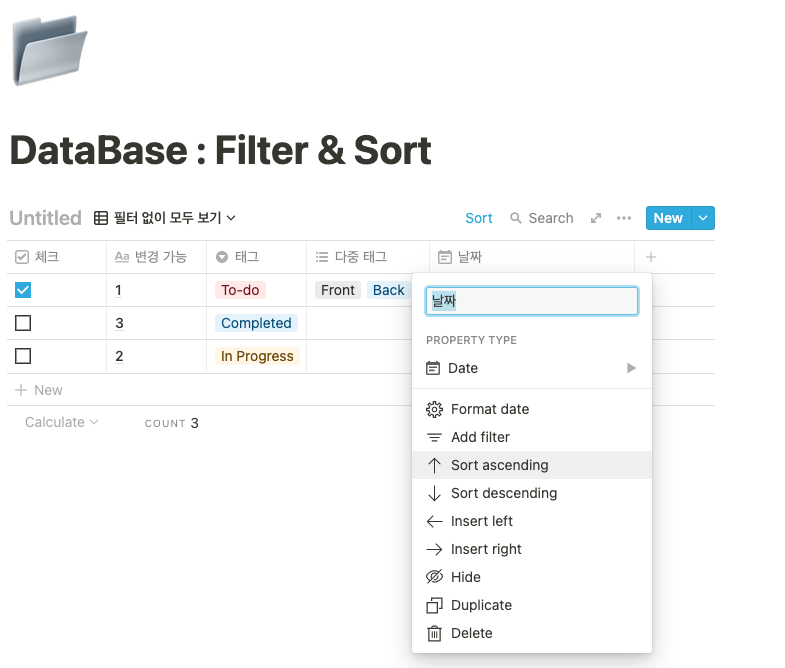This screenshot has height=668, width=785.
Task: Check the checkbox in the Completed row
Action: click(23, 323)
